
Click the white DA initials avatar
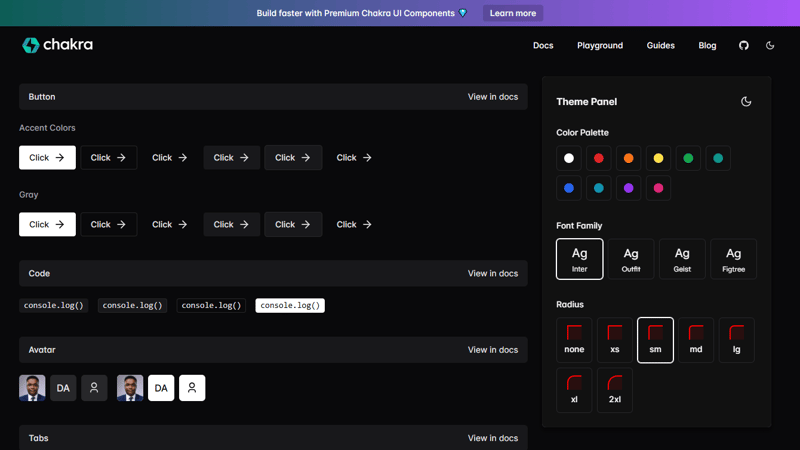pos(161,388)
